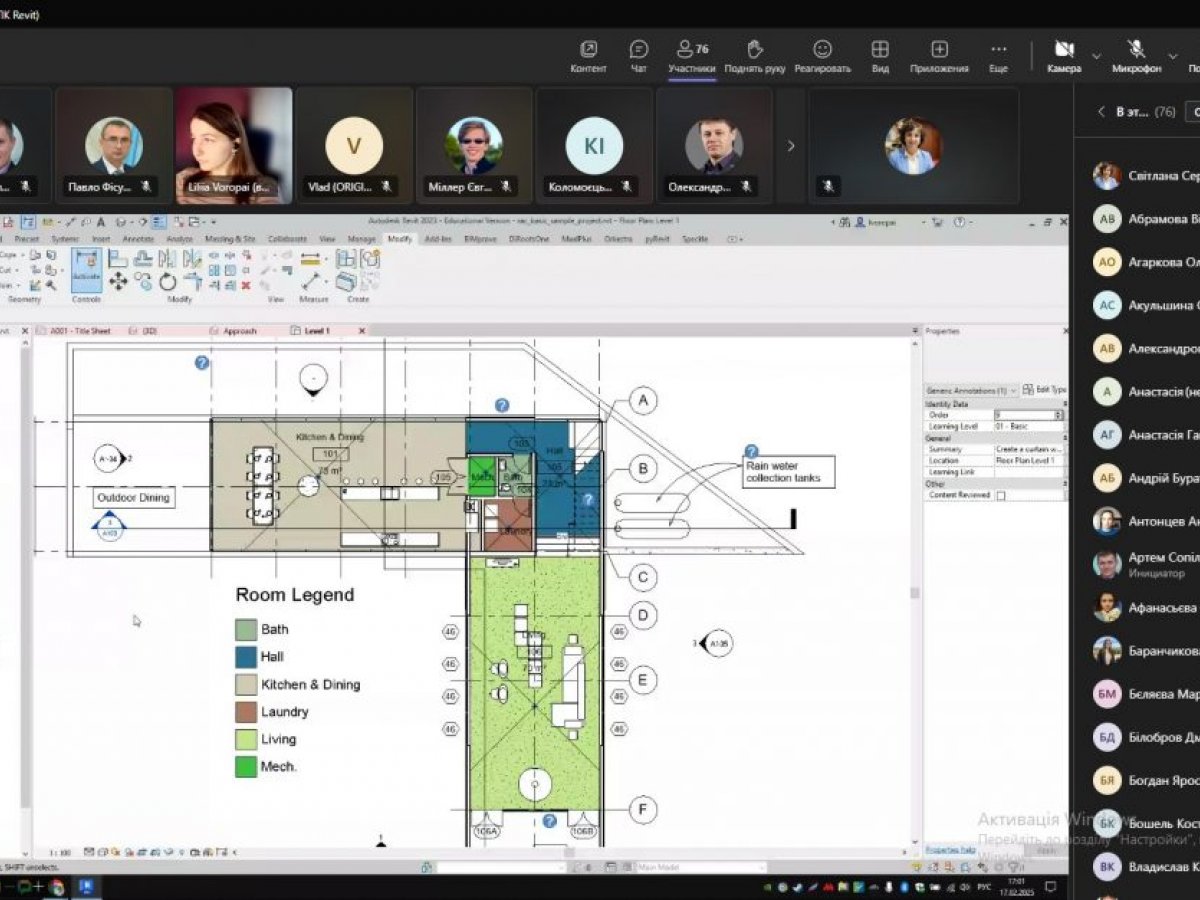Click the Learning Level value 01 - Basic

point(1029,426)
